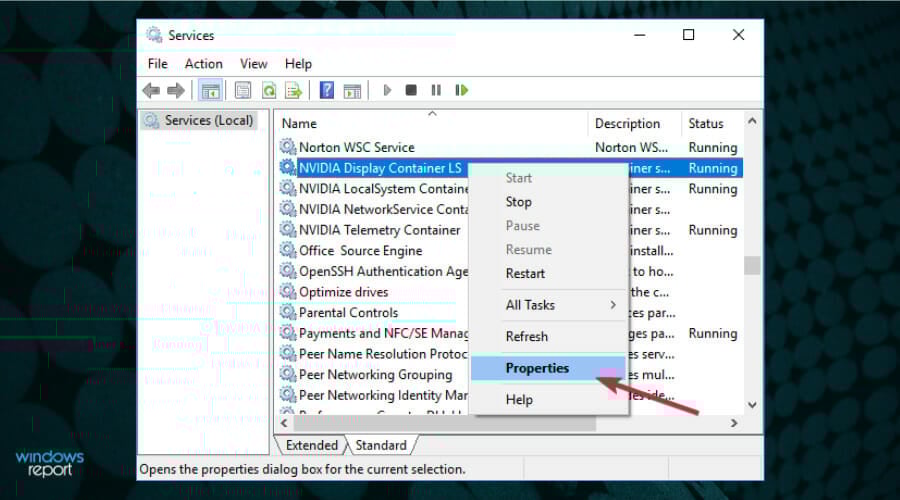Select the Office Source Engine service

click(x=360, y=250)
